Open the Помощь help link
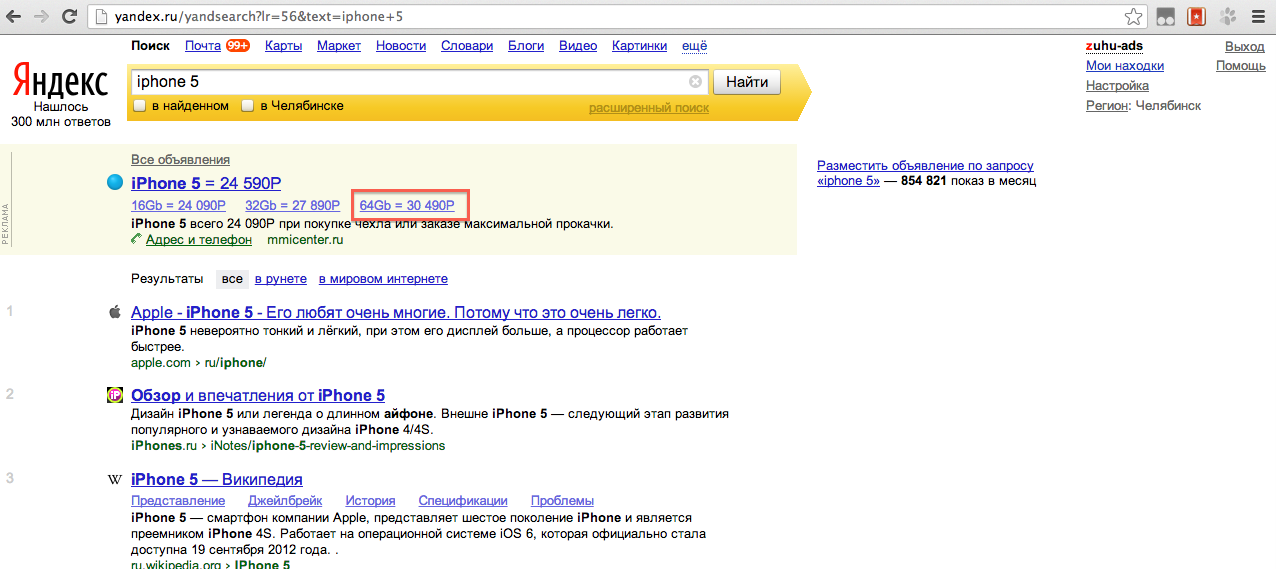 pos(1241,66)
